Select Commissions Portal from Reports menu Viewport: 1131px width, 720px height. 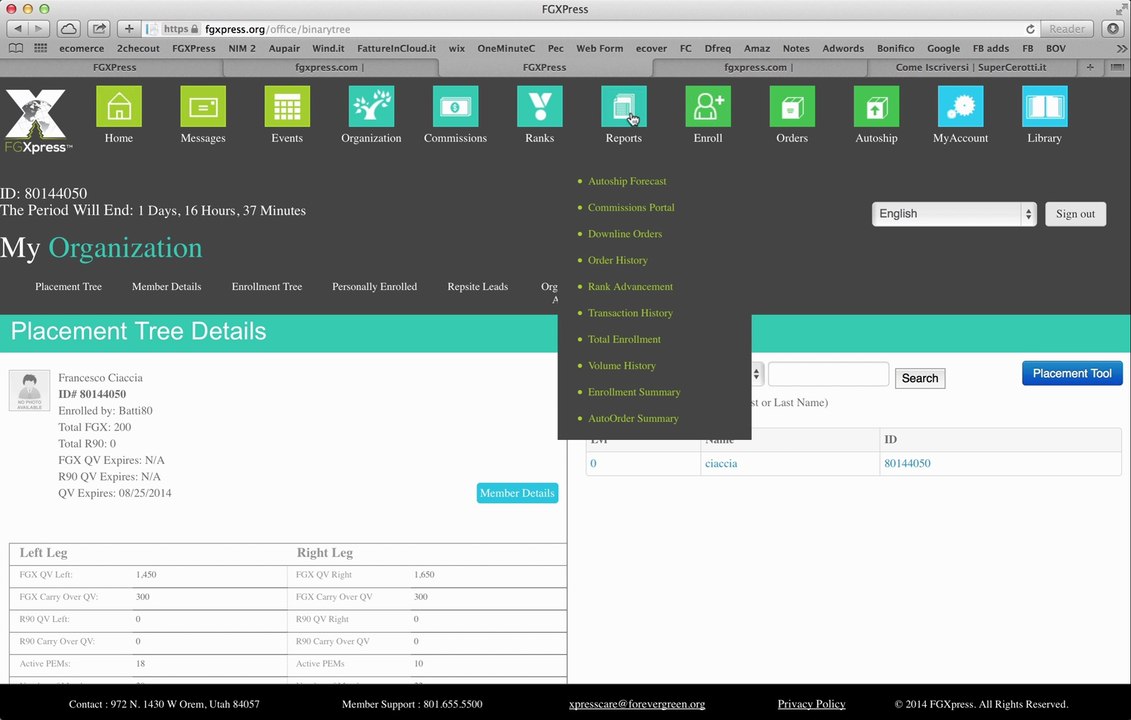(x=631, y=207)
